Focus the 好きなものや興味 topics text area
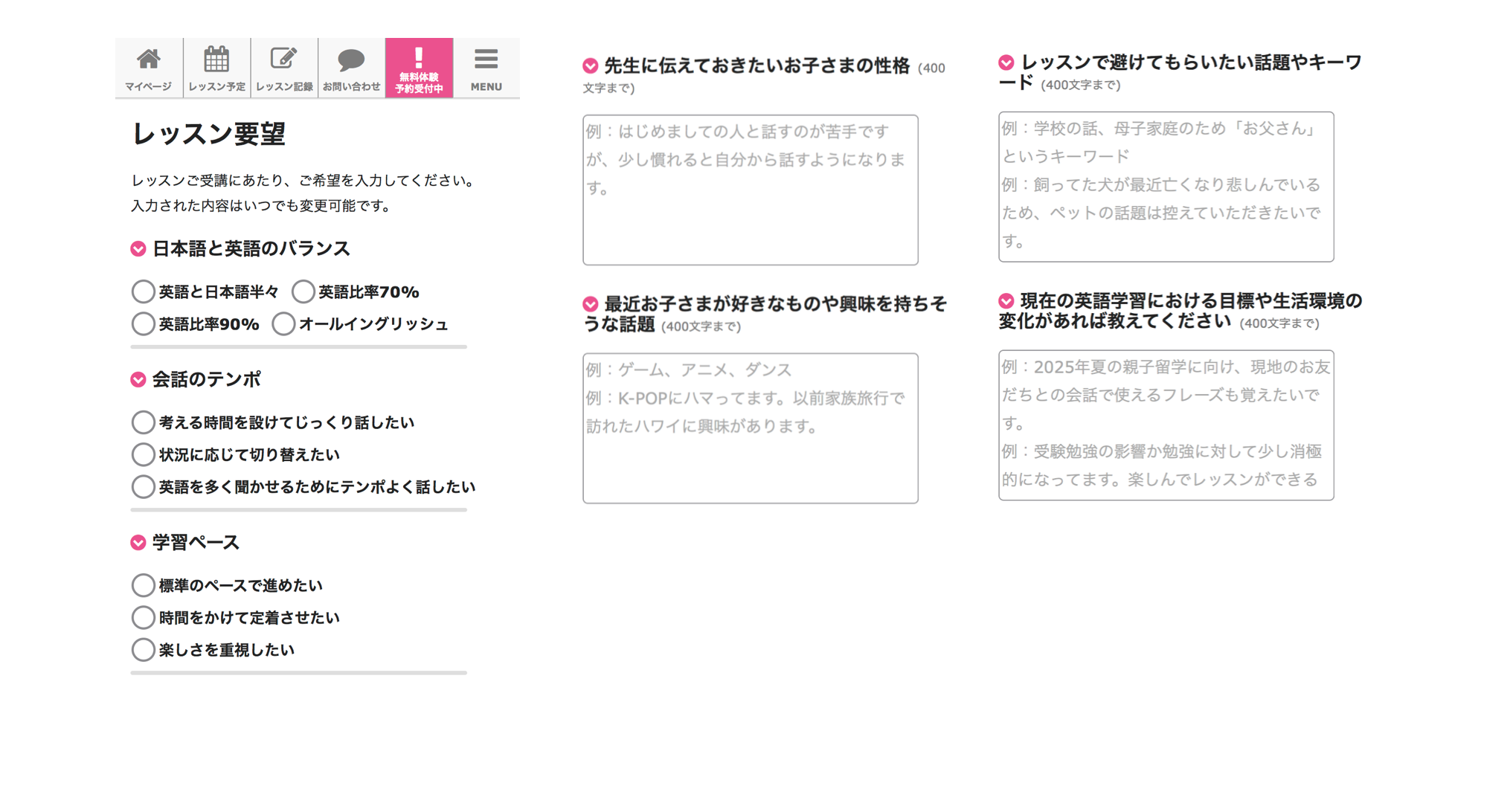 tap(750, 428)
